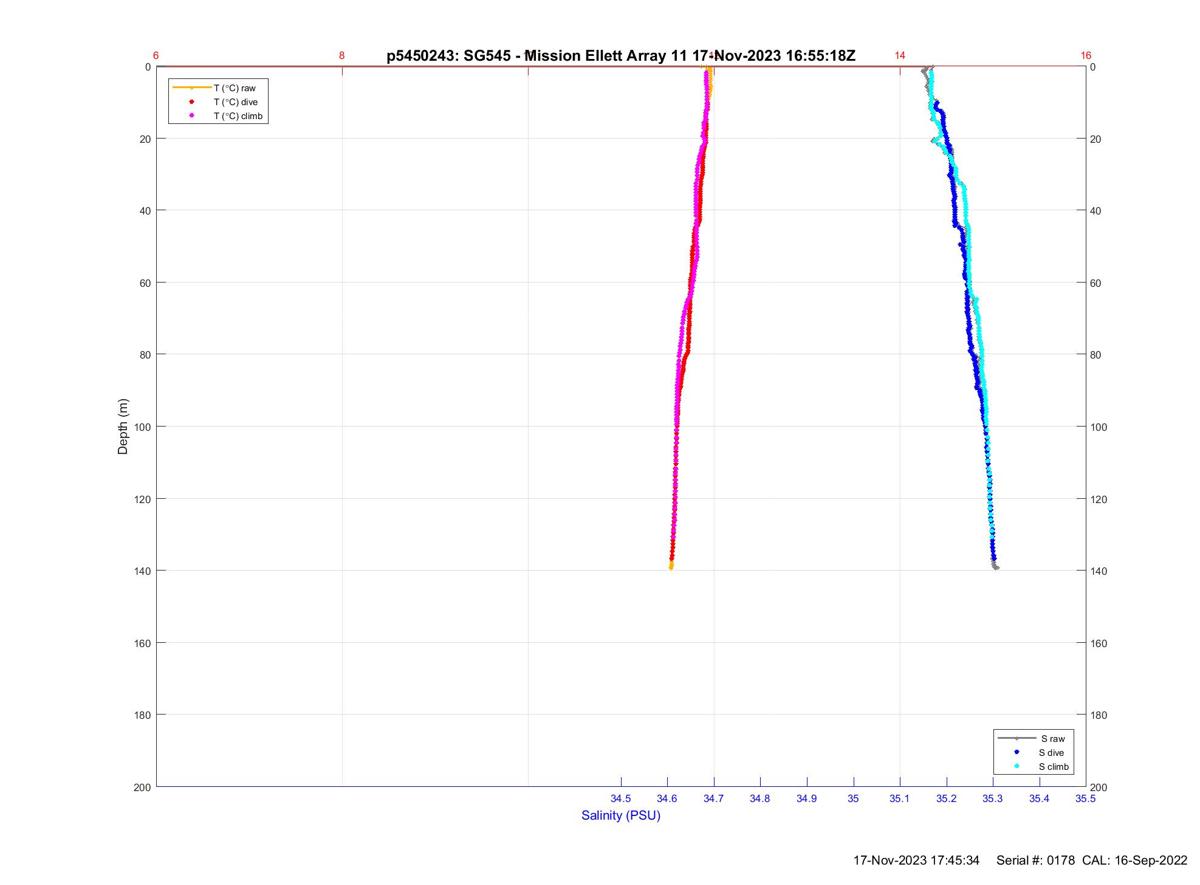The height and width of the screenshot is (885, 1200).
Task: Click the red temperature tick label 16
Action: (x=1086, y=55)
